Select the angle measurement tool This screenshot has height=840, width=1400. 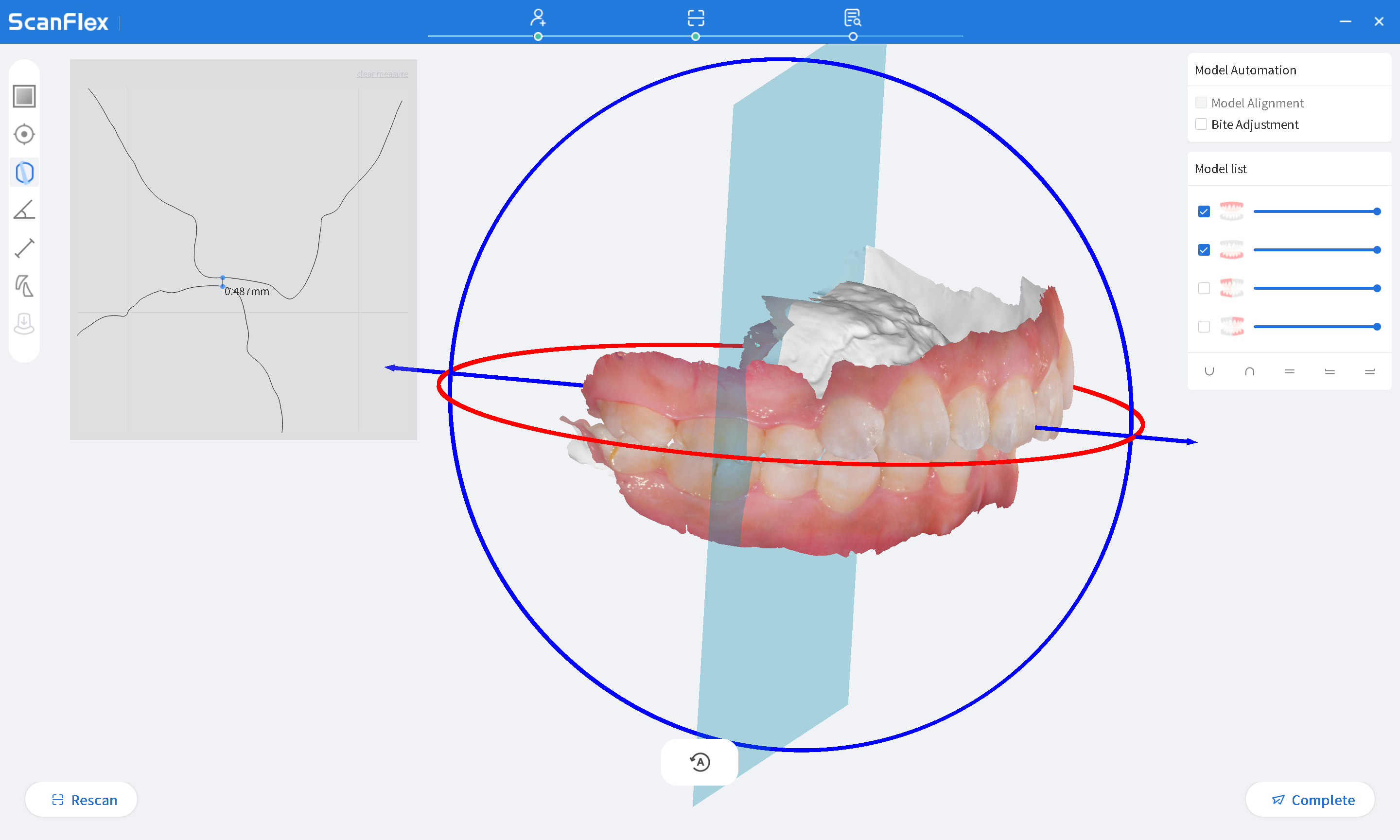(24, 210)
